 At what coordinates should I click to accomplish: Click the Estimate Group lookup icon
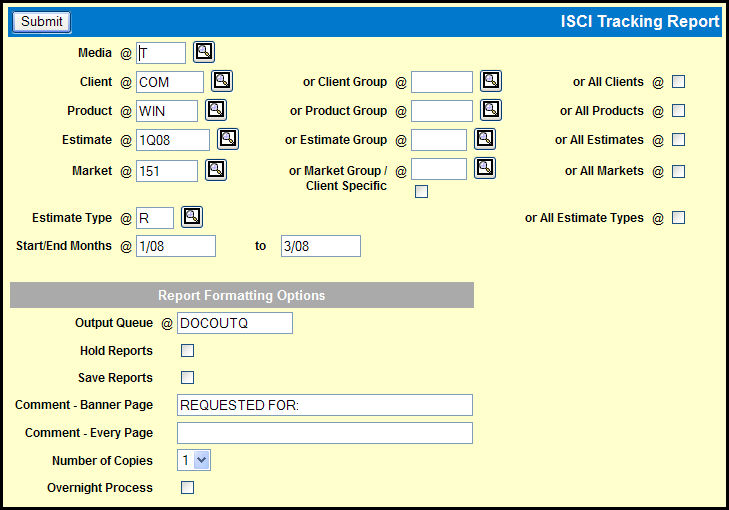pos(484,139)
